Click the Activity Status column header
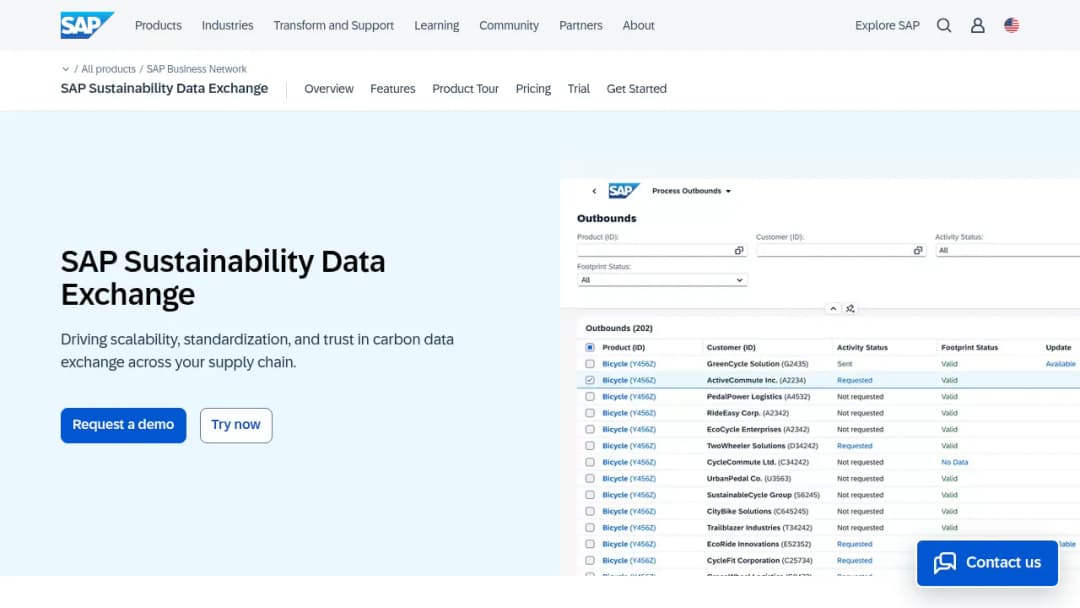This screenshot has width=1080, height=608. pos(862,348)
